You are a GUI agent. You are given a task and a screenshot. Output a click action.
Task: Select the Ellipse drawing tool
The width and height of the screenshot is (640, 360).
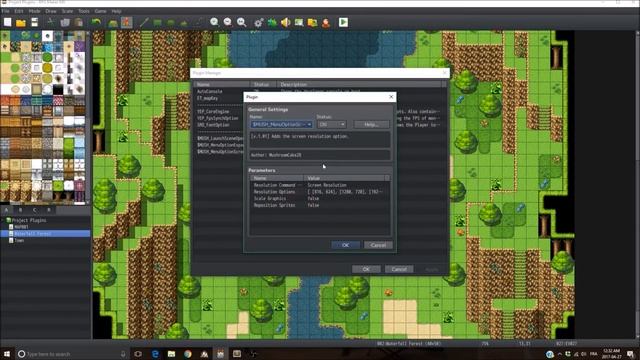(x=171, y=22)
